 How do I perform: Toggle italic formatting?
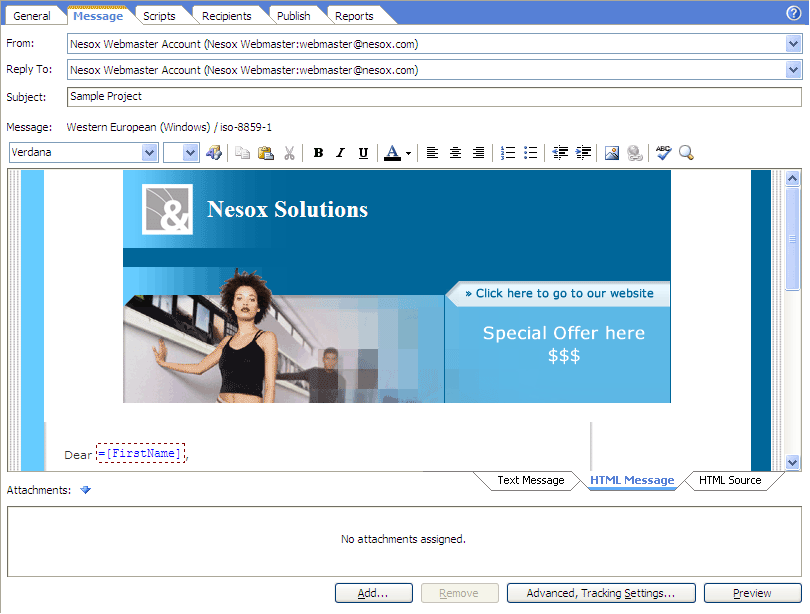340,153
